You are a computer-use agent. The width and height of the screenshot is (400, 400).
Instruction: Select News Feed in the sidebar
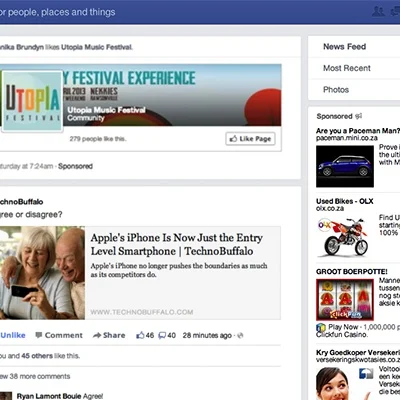tap(345, 47)
